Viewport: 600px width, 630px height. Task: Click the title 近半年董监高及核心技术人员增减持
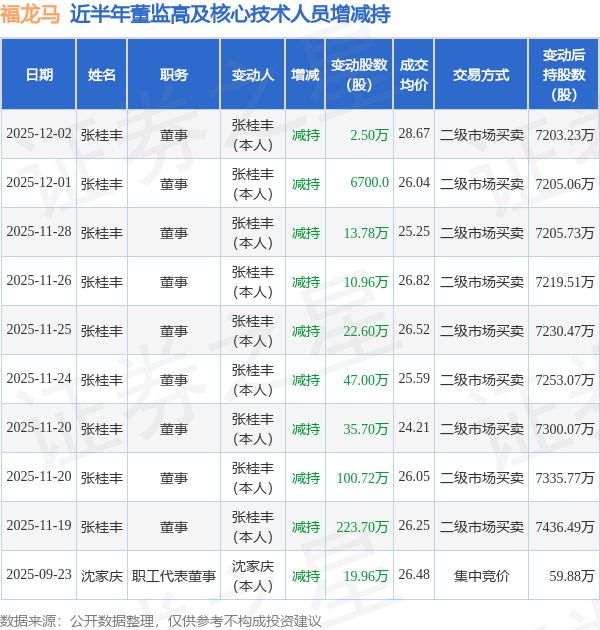230,14
